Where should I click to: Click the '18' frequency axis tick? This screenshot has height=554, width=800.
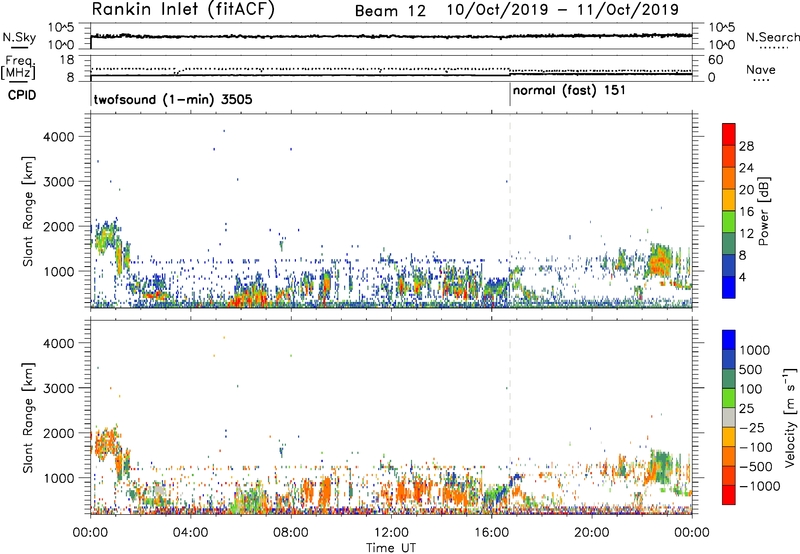pos(66,60)
